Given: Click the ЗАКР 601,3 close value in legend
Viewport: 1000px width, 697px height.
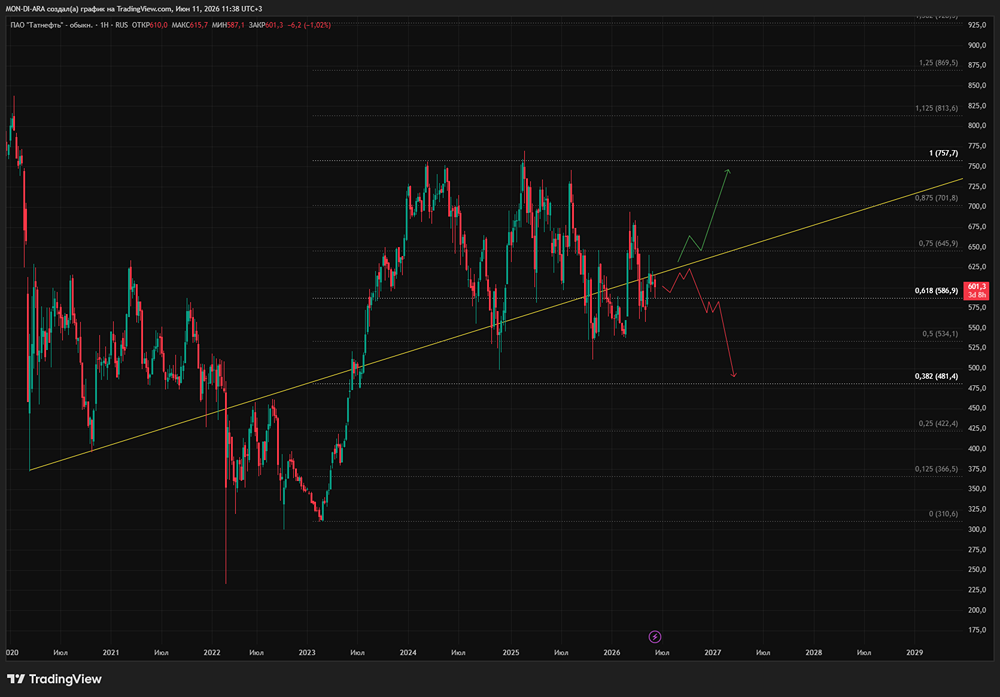Looking at the screenshot, I should click(266, 25).
